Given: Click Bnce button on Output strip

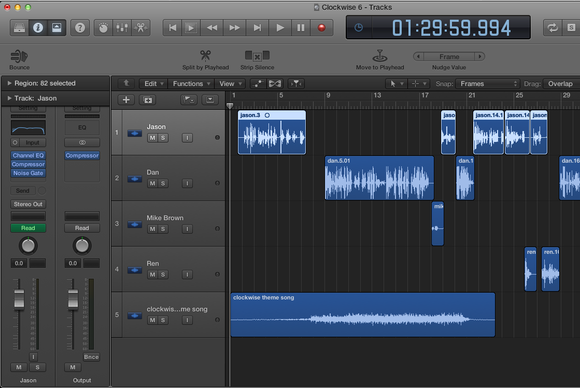Looking at the screenshot, I should [x=91, y=357].
